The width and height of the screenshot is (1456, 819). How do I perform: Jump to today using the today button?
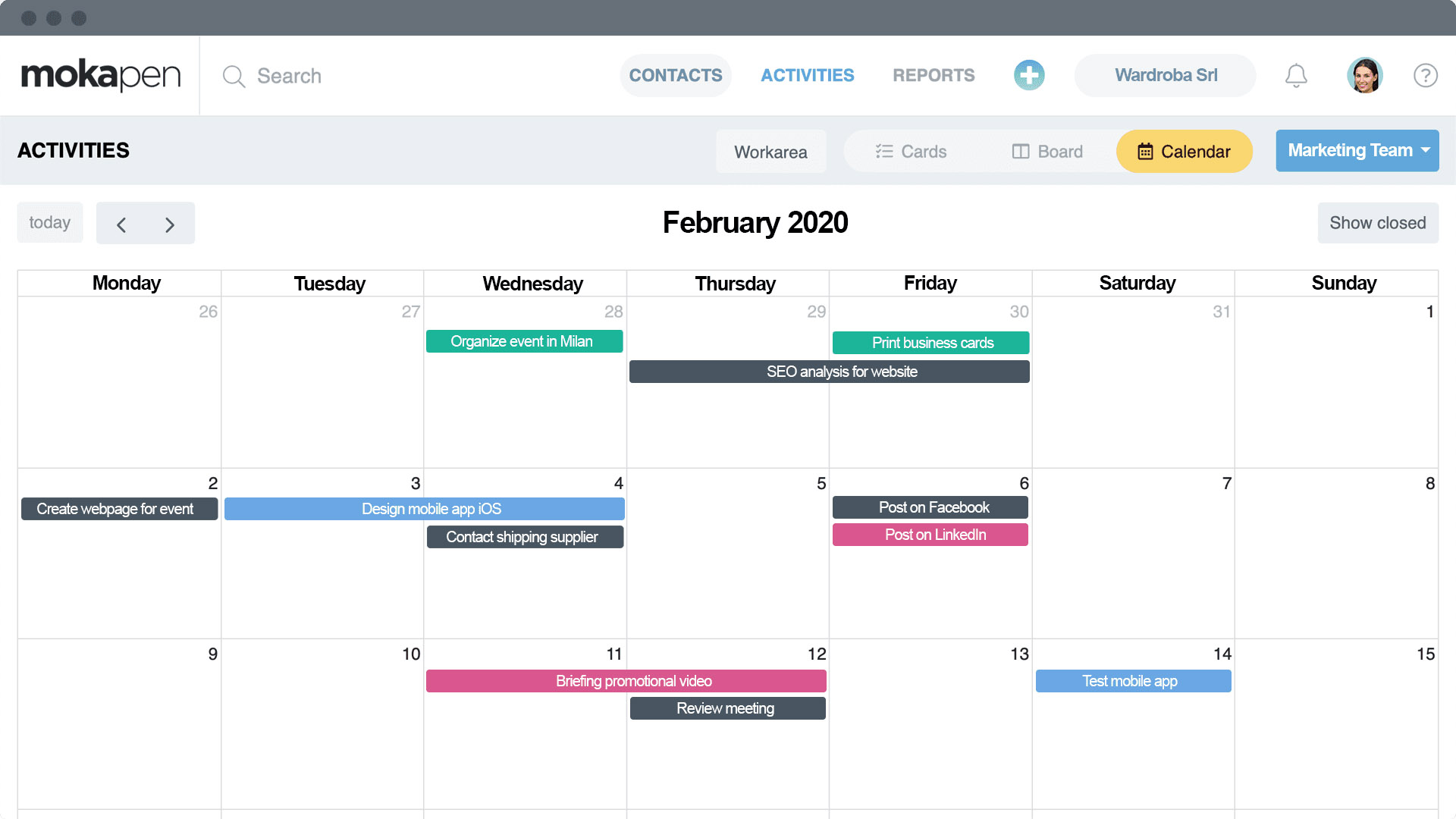[49, 222]
